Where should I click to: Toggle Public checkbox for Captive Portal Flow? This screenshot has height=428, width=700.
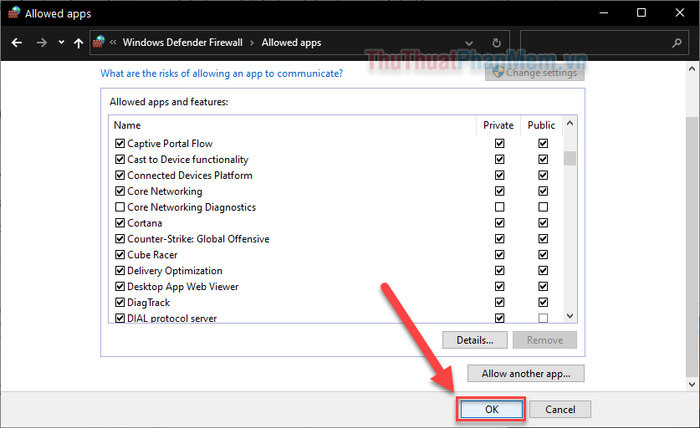click(543, 143)
